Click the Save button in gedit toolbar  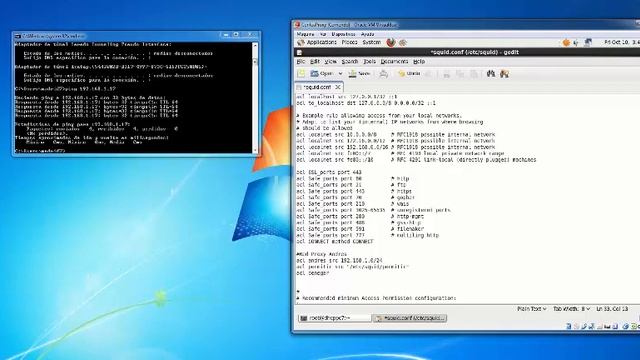[359, 73]
